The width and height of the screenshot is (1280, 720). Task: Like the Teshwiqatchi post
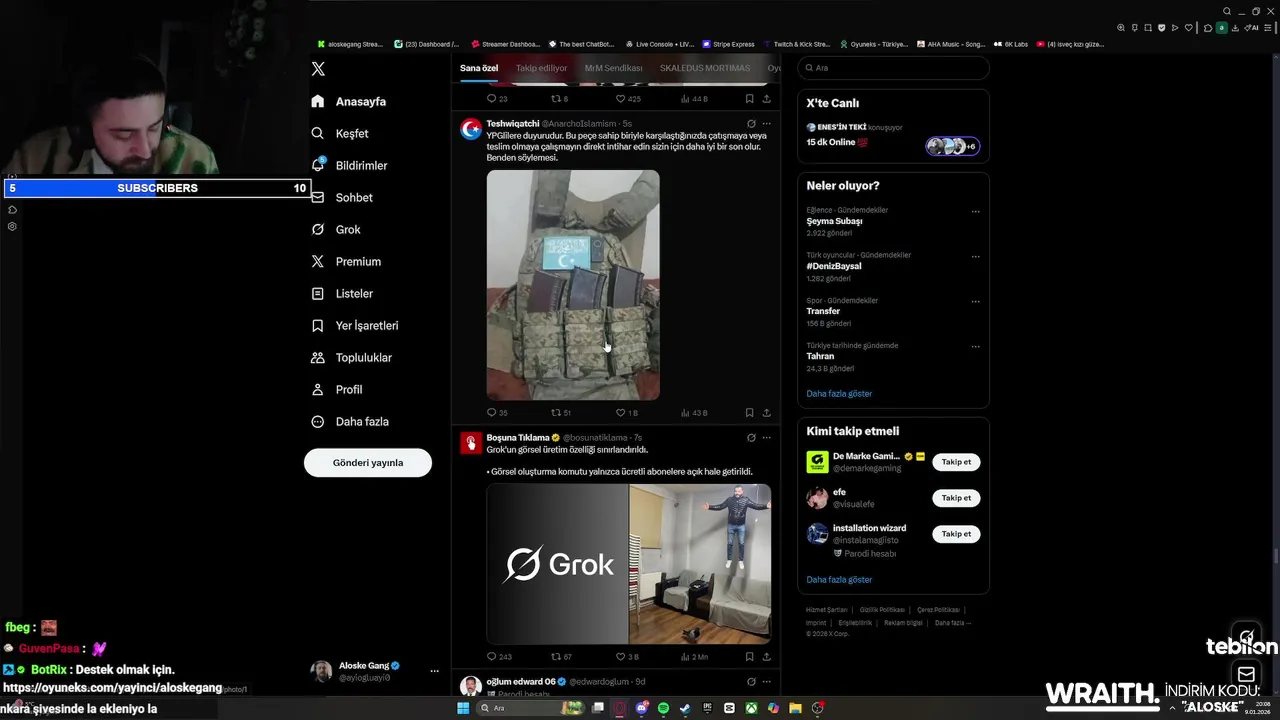pos(627,412)
